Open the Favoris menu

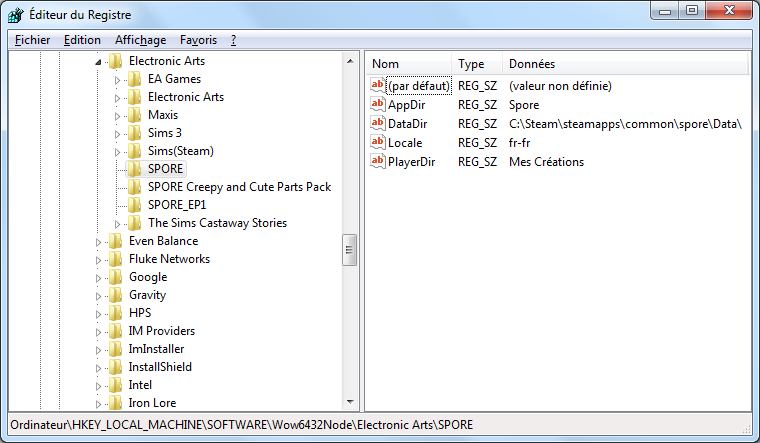point(198,40)
